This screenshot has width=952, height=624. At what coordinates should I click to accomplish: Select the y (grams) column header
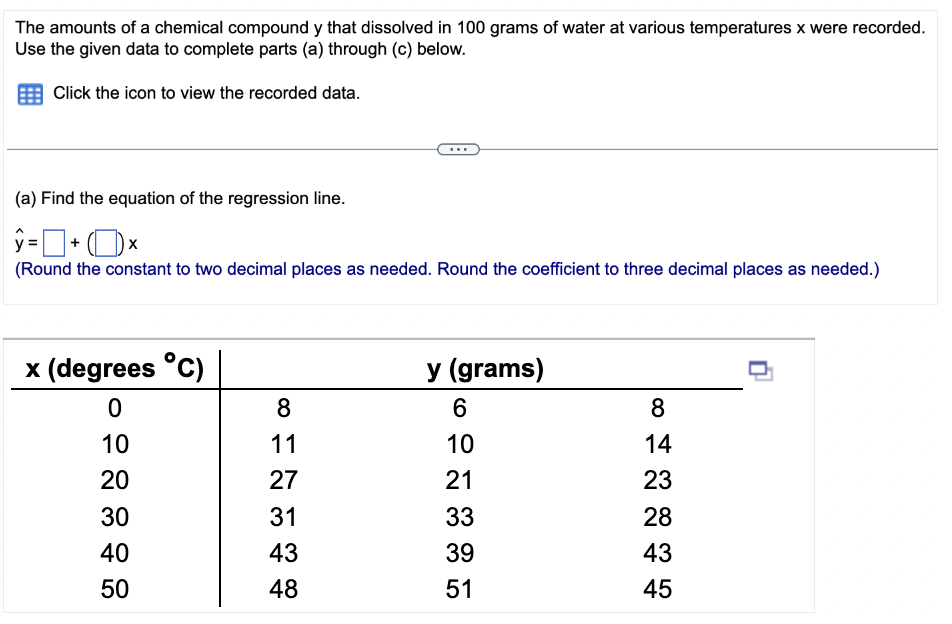487,368
